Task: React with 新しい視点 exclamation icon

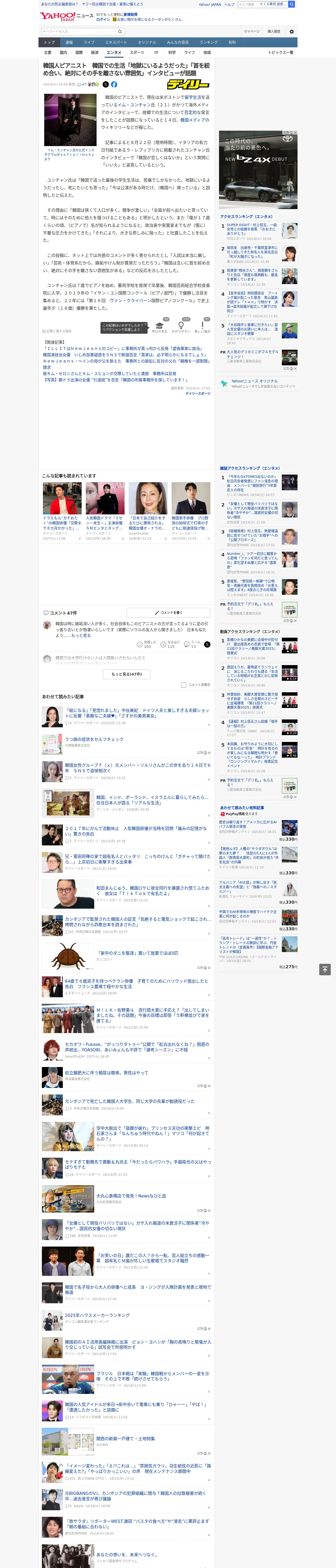Action: click(203, 325)
